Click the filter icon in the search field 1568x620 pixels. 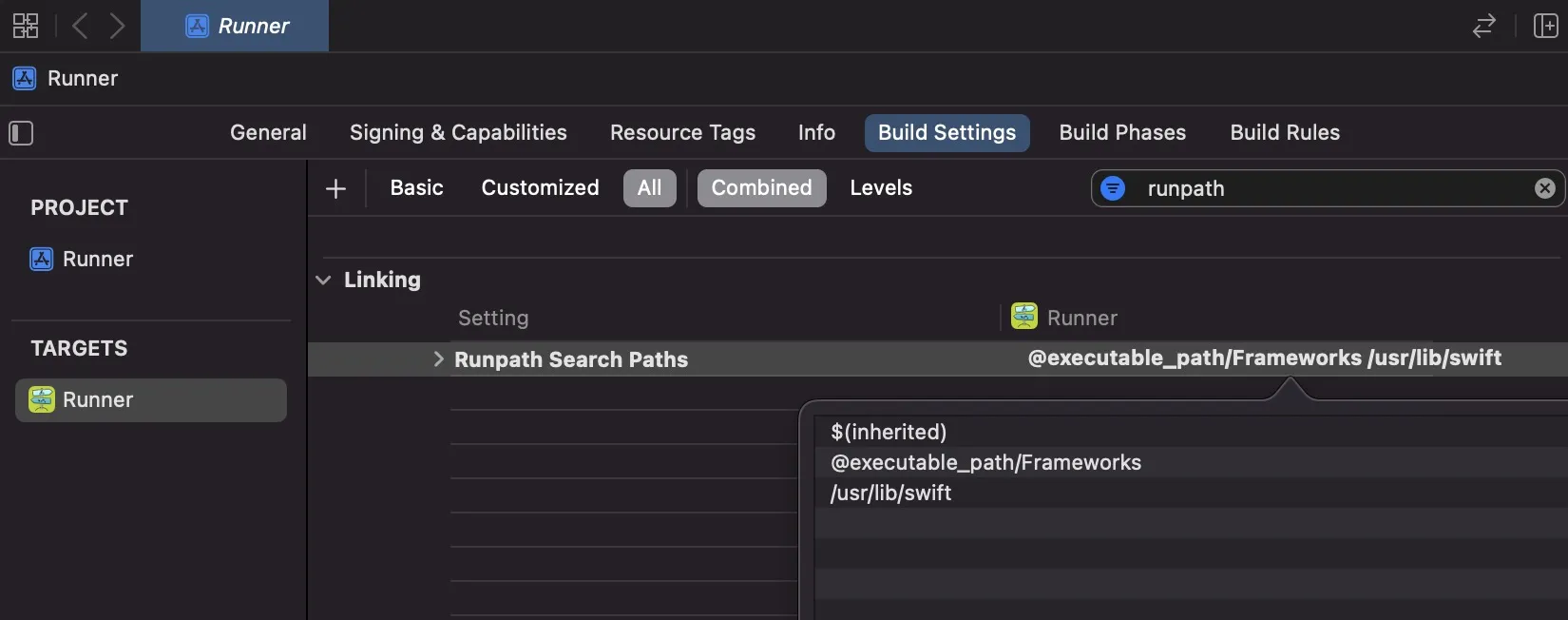(x=1113, y=188)
